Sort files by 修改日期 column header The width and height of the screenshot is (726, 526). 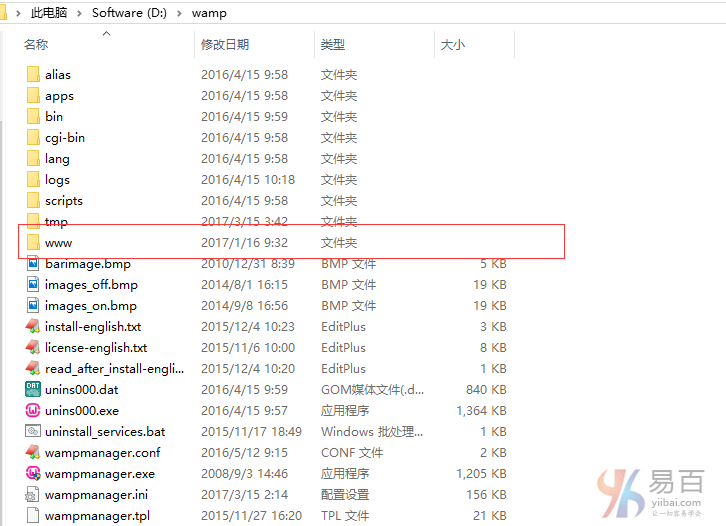tap(225, 45)
